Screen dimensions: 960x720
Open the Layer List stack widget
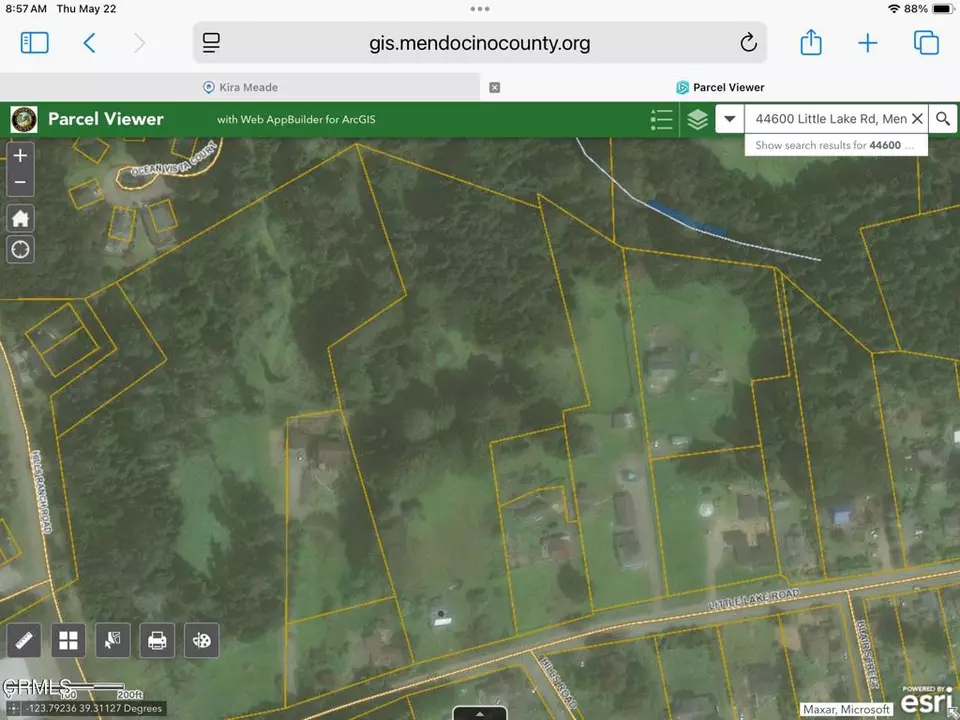[x=698, y=120]
